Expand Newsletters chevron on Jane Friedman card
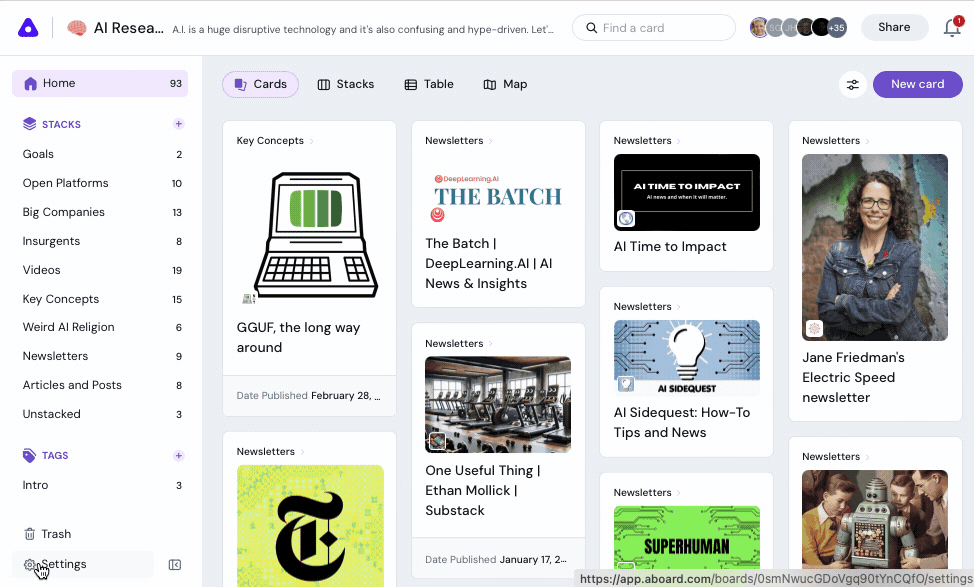 coord(868,141)
